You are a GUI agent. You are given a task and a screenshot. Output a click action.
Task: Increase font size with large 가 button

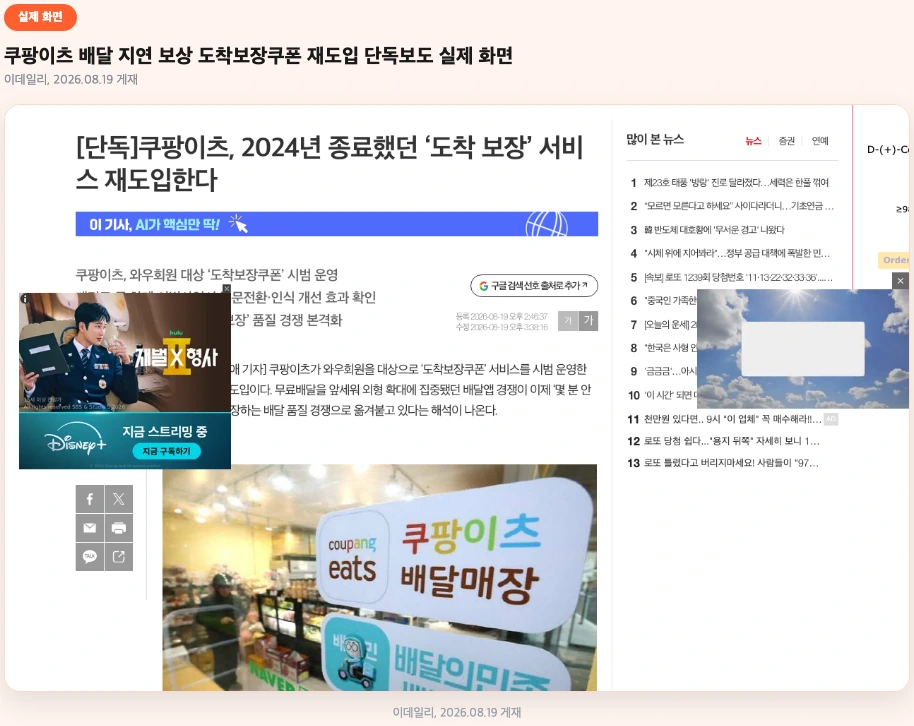(x=589, y=321)
